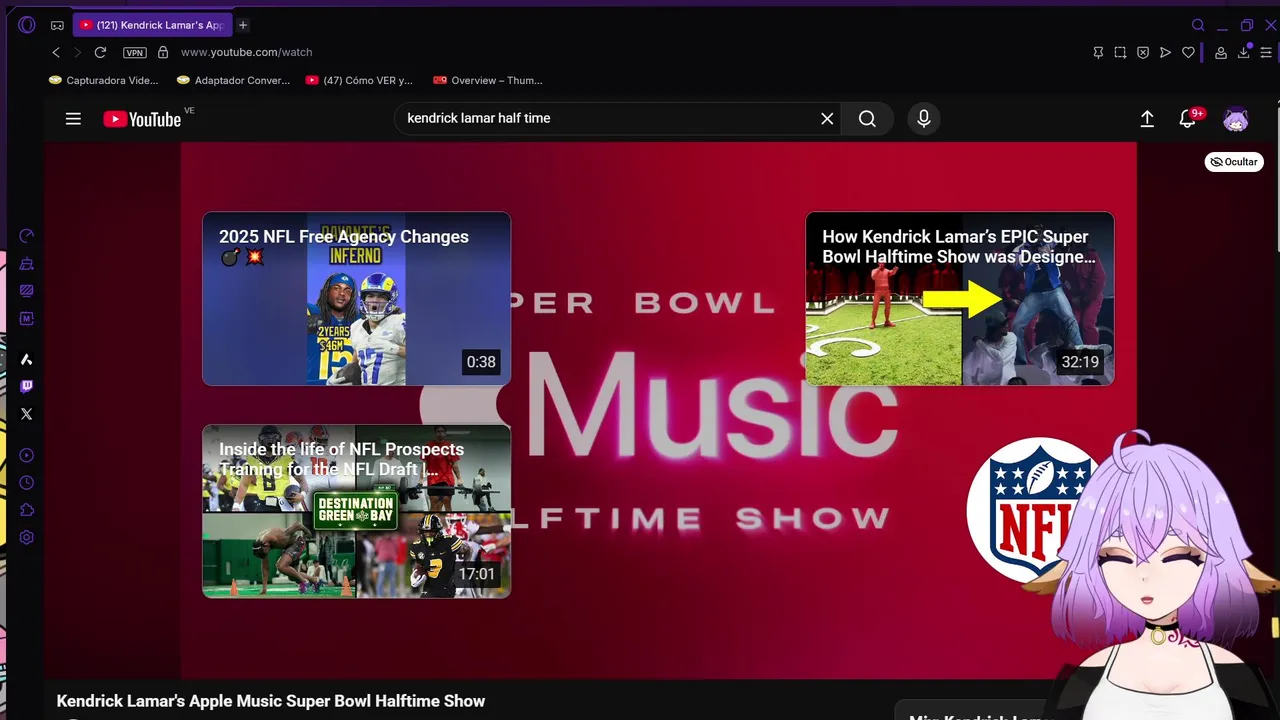Open X (Twitter) in the sidebar
The height and width of the screenshot is (720, 1280).
tap(27, 414)
